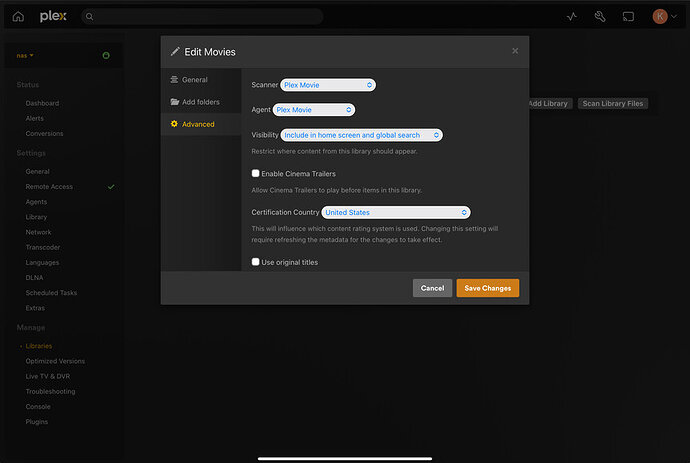The width and height of the screenshot is (690, 463).
Task: Open Scheduled Tasks settings
Action: 51,293
